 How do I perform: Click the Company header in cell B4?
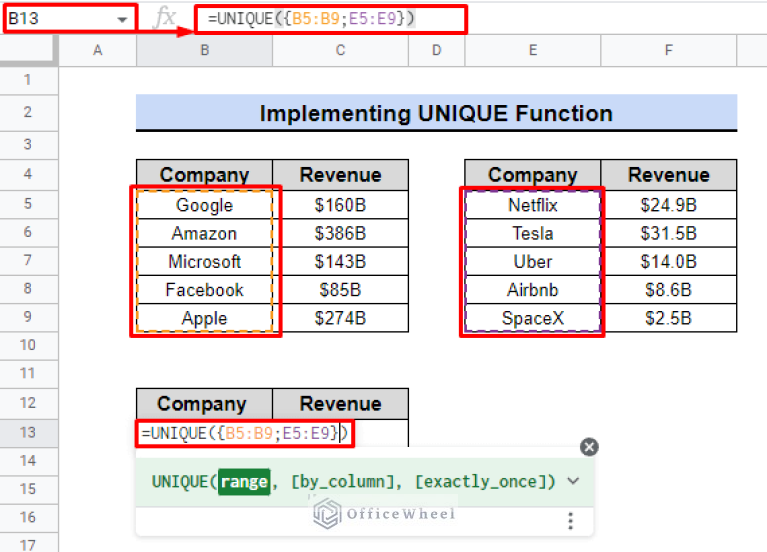204,175
